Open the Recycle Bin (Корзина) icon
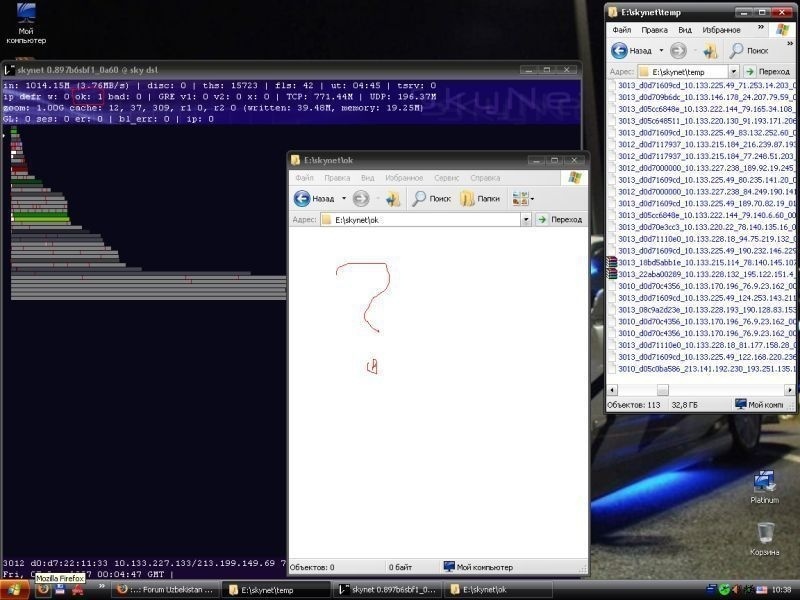Image resolution: width=800 pixels, height=600 pixels. pos(765,534)
